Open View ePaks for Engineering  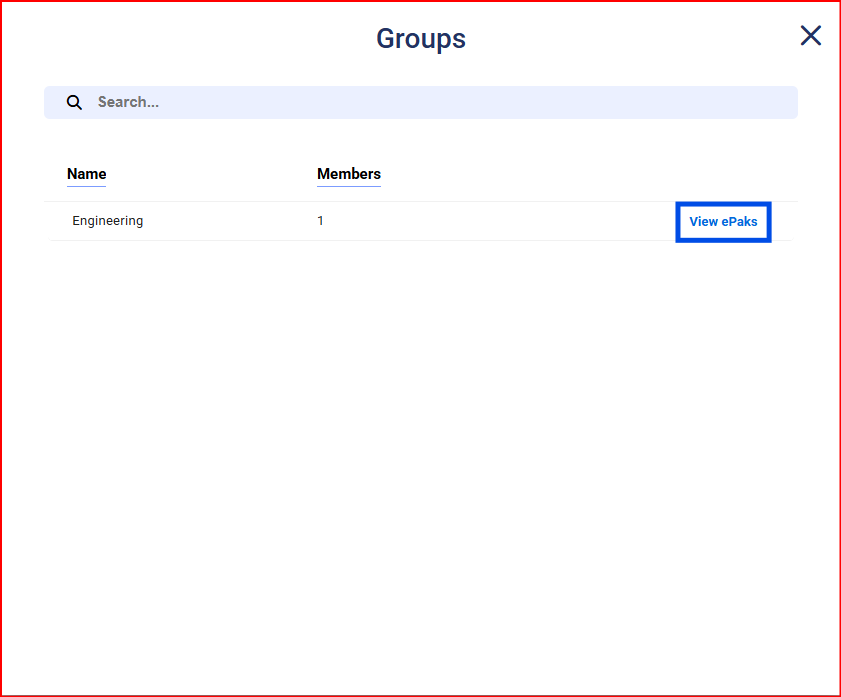click(x=723, y=222)
